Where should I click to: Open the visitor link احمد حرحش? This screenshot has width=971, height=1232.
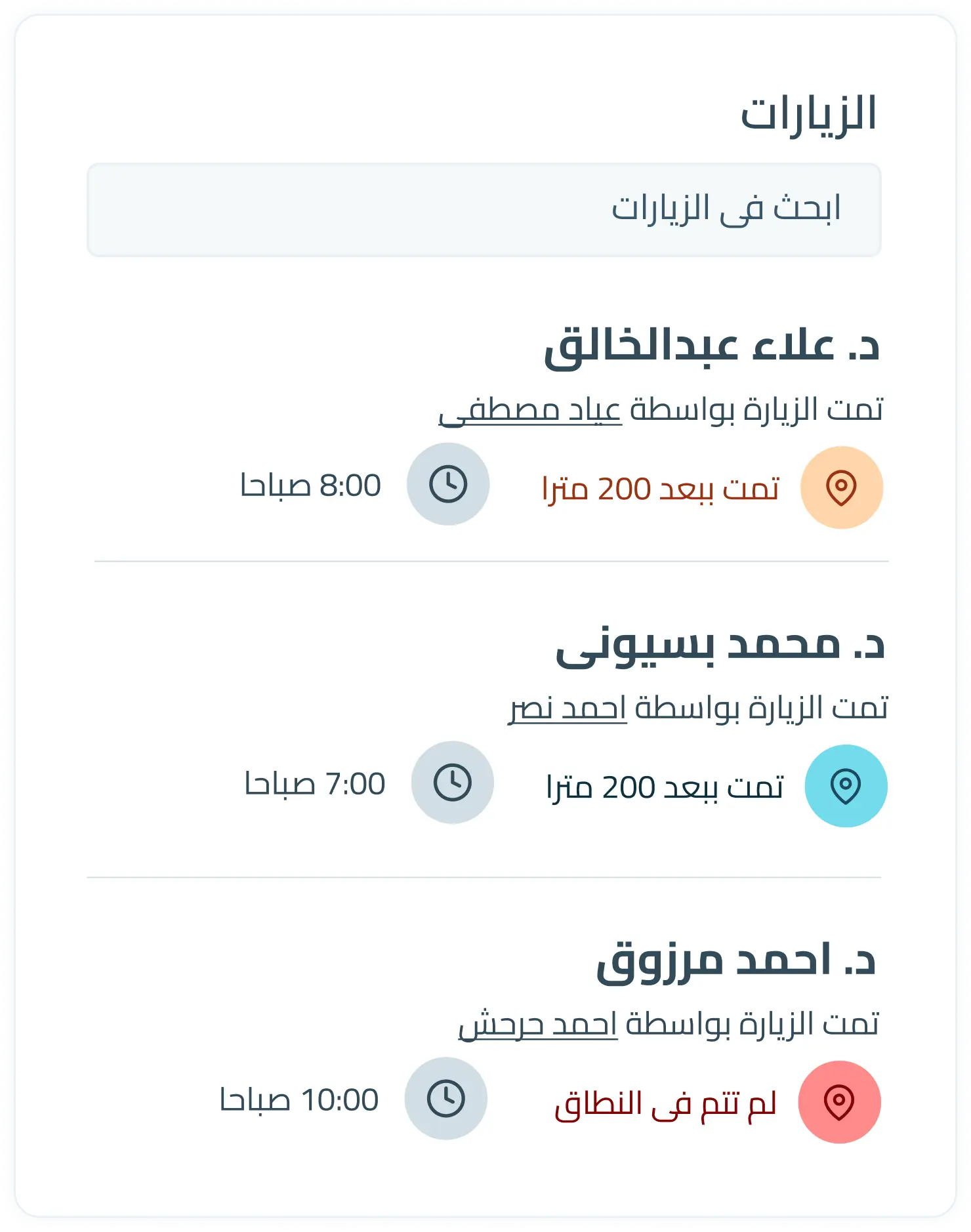coord(538,1025)
